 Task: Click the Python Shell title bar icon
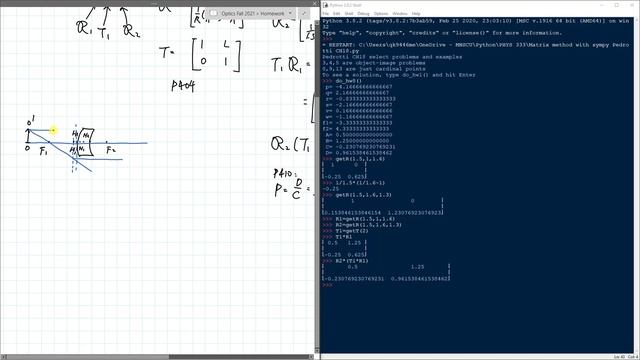coord(325,5)
